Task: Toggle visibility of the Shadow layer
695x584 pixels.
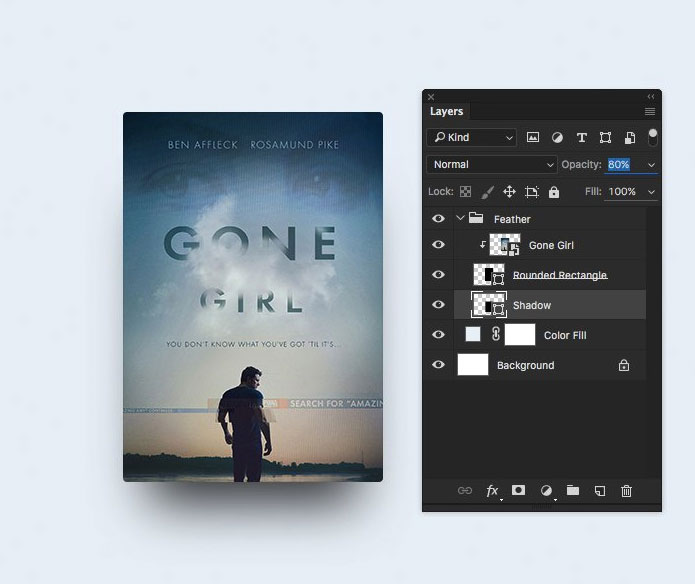Action: 438,304
